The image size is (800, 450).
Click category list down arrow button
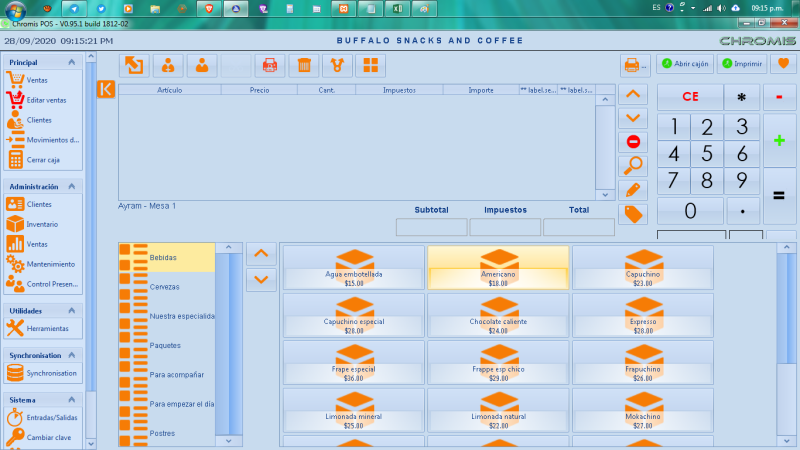(x=261, y=280)
